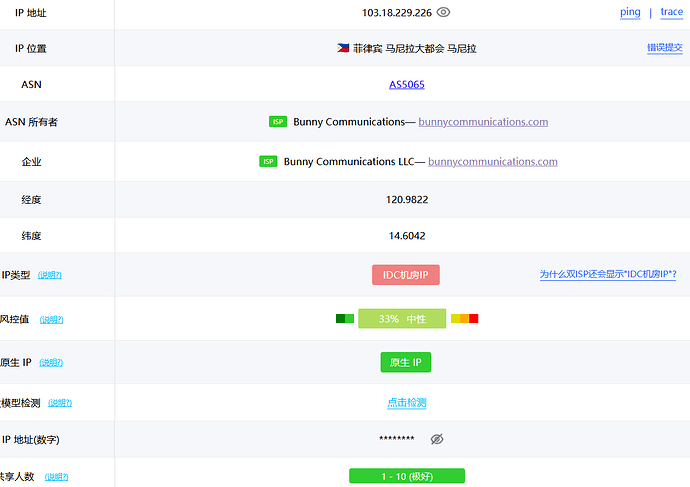This screenshot has height=487, width=690.
Task: Select the latitude value 14.6042
Action: (407, 236)
